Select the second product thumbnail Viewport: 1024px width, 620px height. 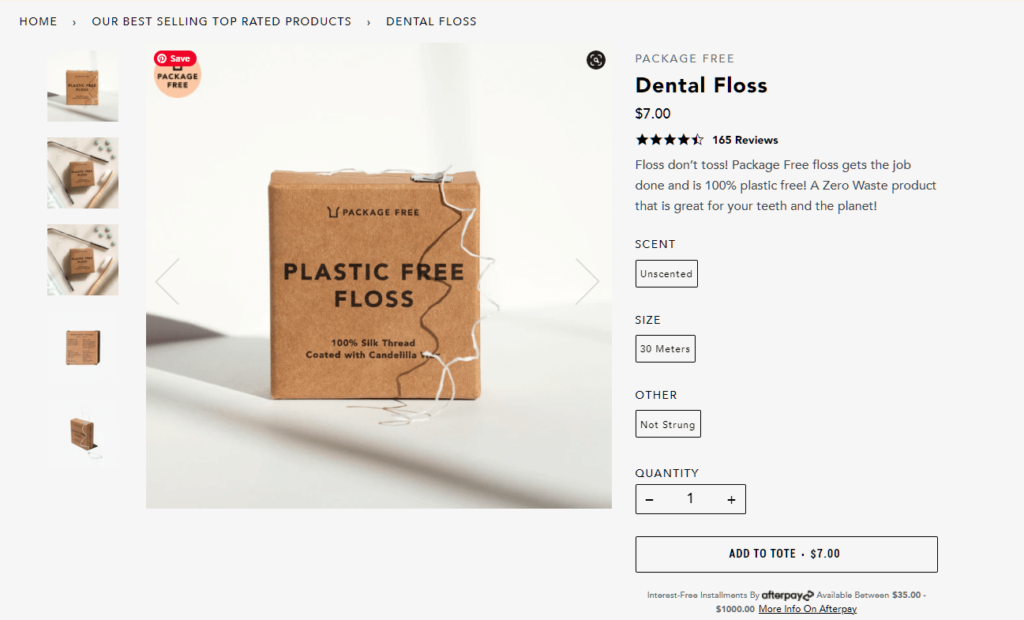pyautogui.click(x=82, y=173)
